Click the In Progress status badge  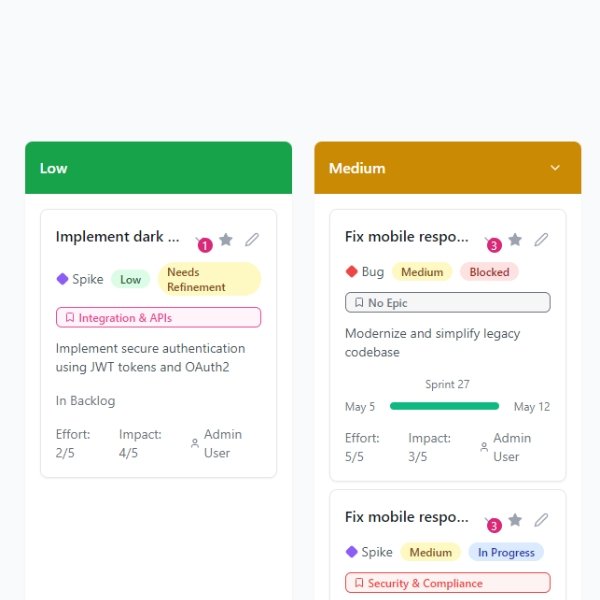[506, 552]
